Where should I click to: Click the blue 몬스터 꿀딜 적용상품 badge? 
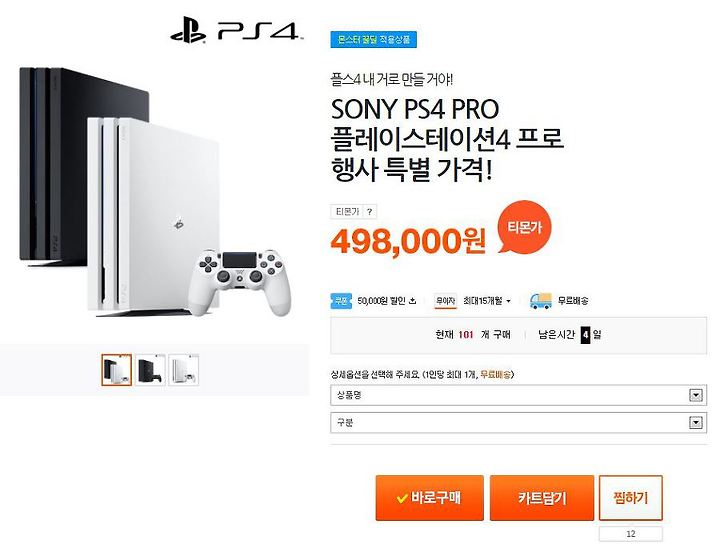coord(373,40)
